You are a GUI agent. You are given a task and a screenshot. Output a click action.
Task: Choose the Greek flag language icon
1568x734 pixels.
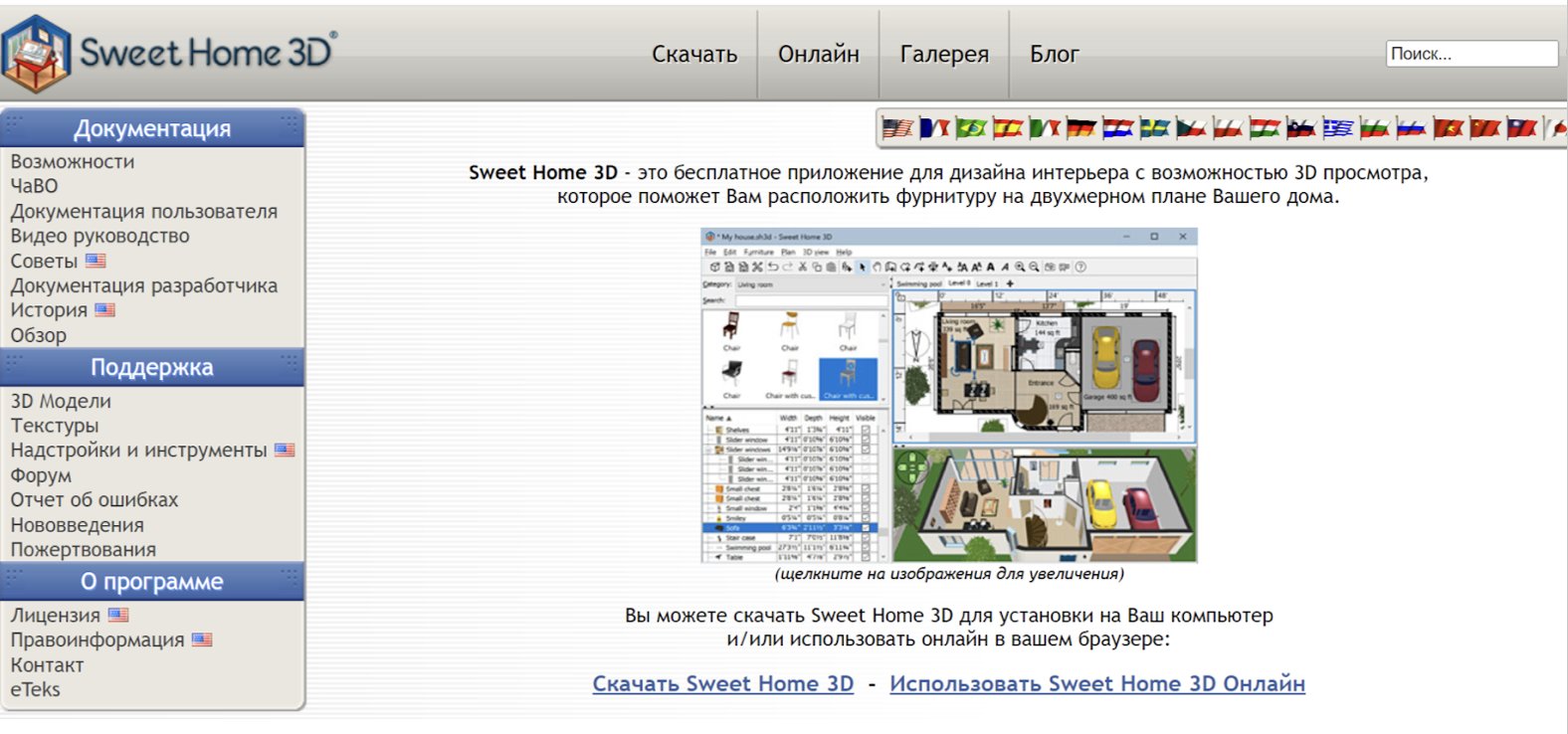(x=1338, y=128)
